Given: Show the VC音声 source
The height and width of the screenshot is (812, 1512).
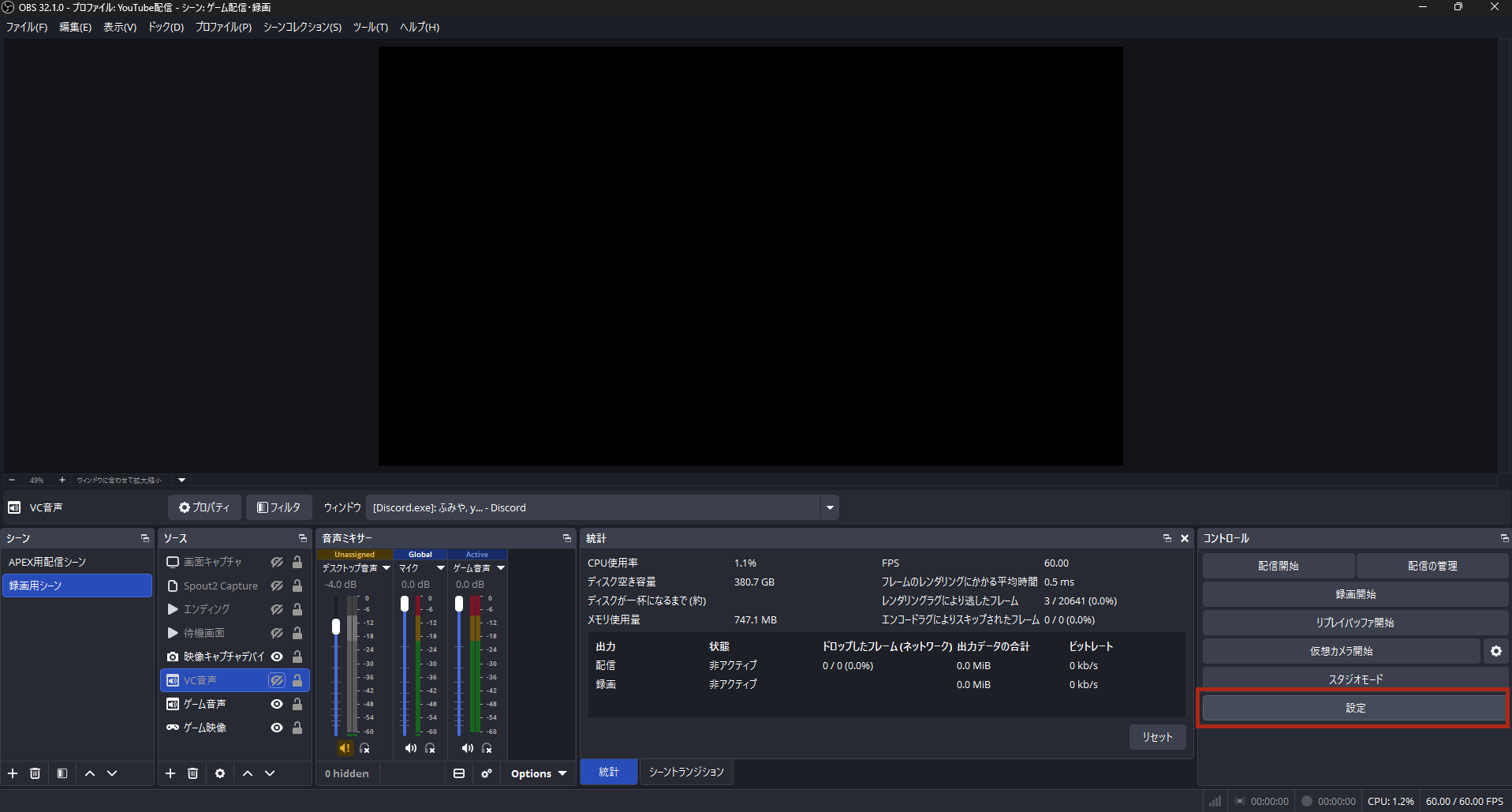Looking at the screenshot, I should (277, 680).
